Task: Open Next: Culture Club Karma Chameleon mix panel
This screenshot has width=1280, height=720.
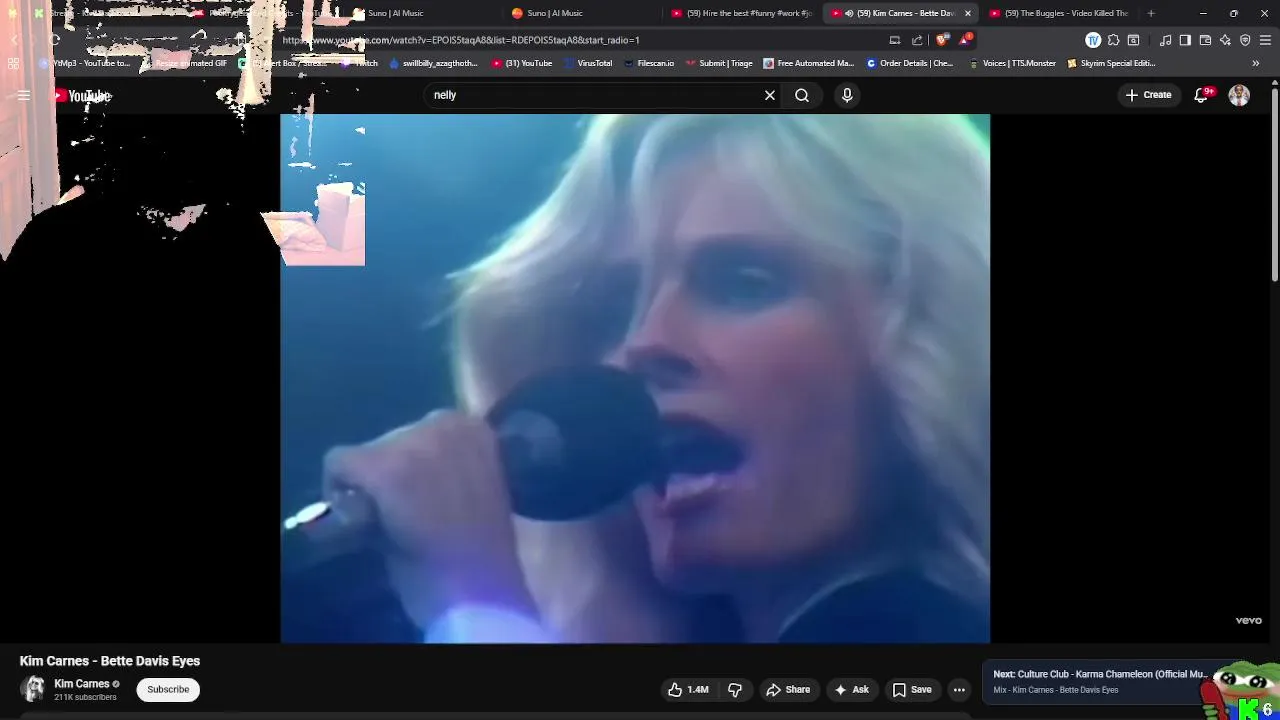Action: 1100,681
